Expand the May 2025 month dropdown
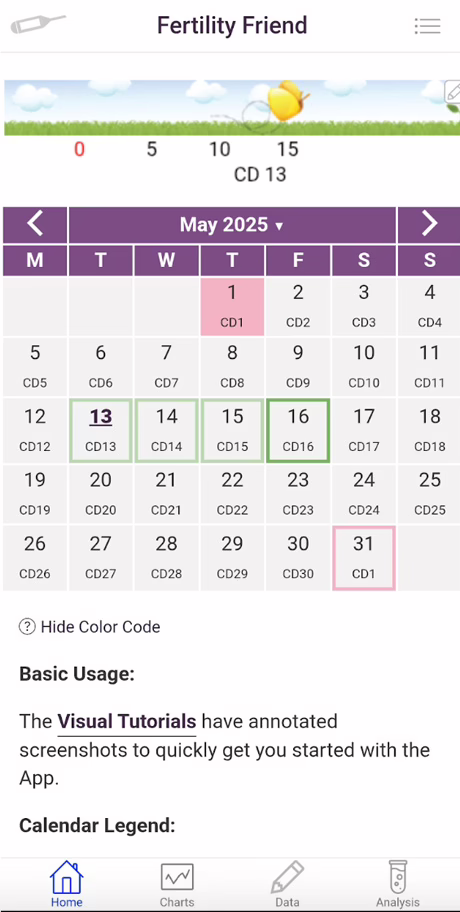460x912 pixels. tap(232, 225)
